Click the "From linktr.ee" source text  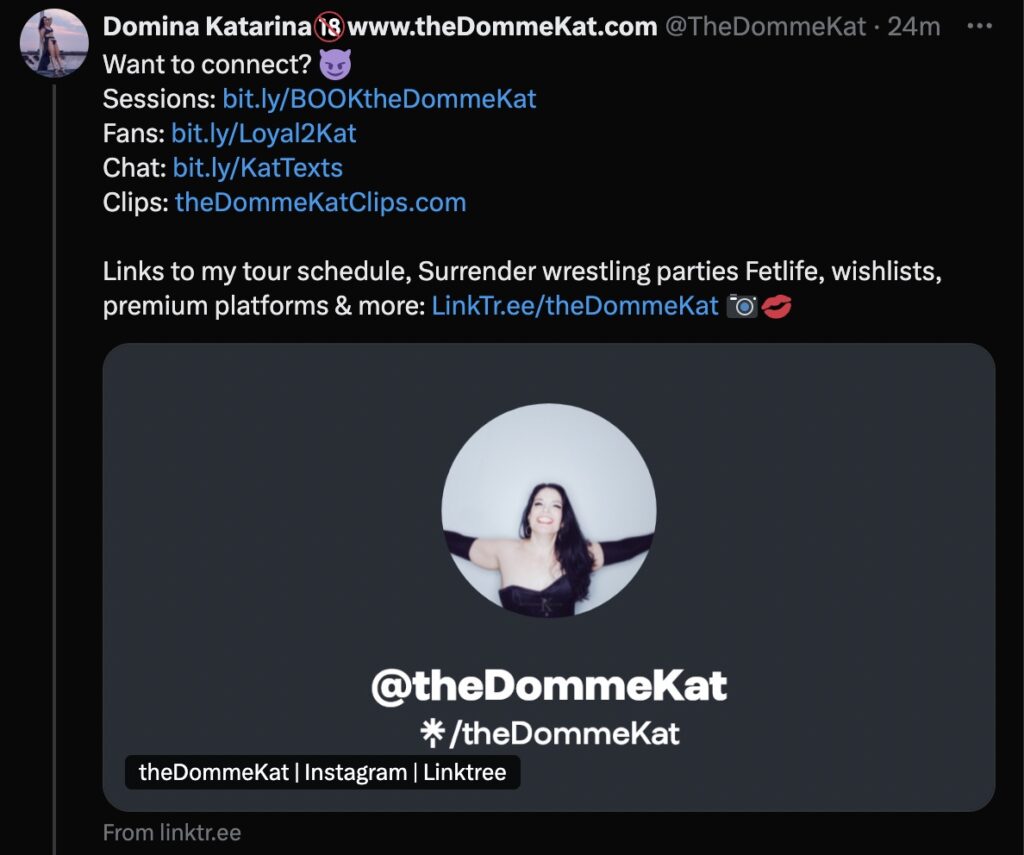coord(172,832)
